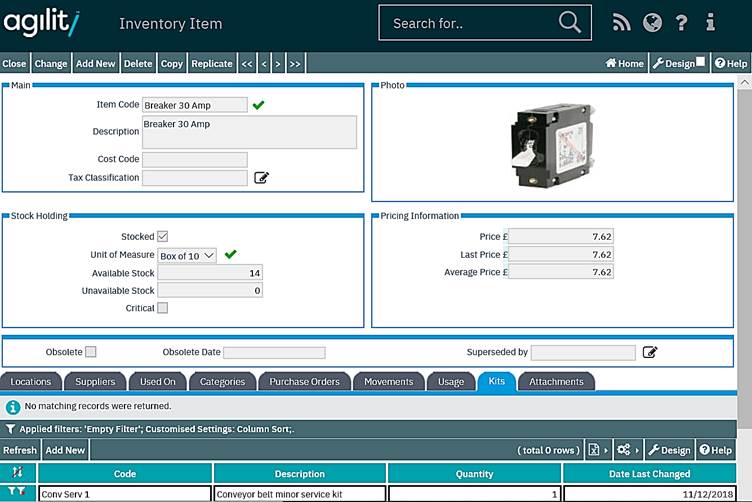Open the grid settings gears menu
Screen dimensions: 752x502
click(x=626, y=450)
